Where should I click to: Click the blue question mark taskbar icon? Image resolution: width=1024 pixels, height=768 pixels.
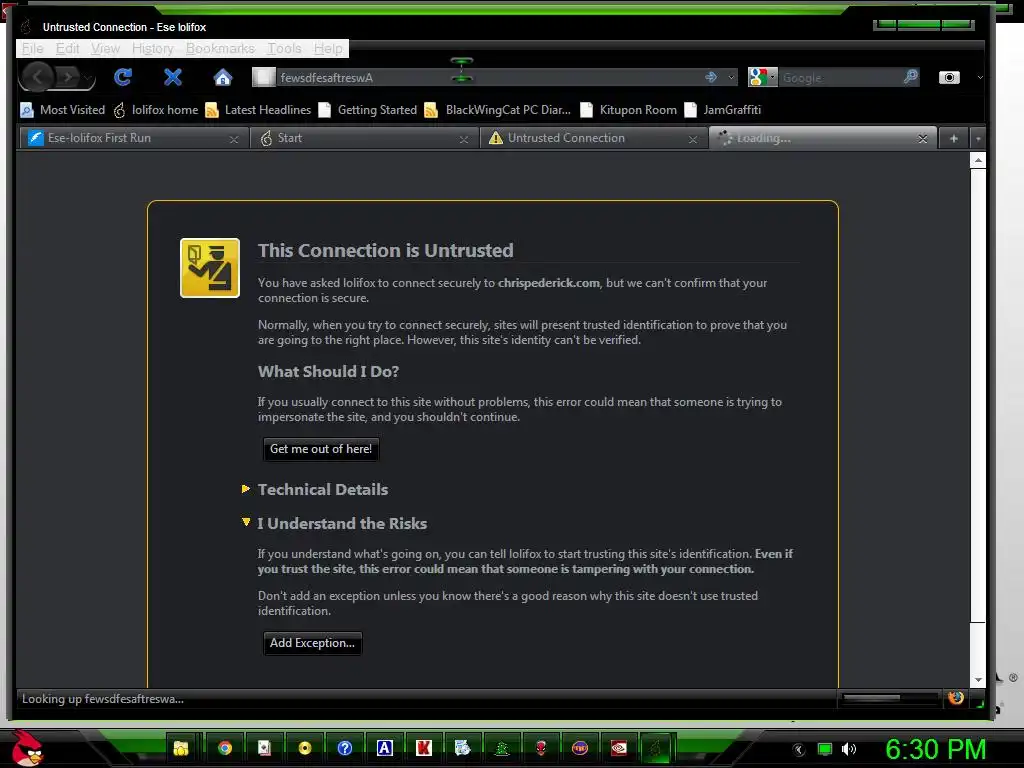(x=345, y=748)
